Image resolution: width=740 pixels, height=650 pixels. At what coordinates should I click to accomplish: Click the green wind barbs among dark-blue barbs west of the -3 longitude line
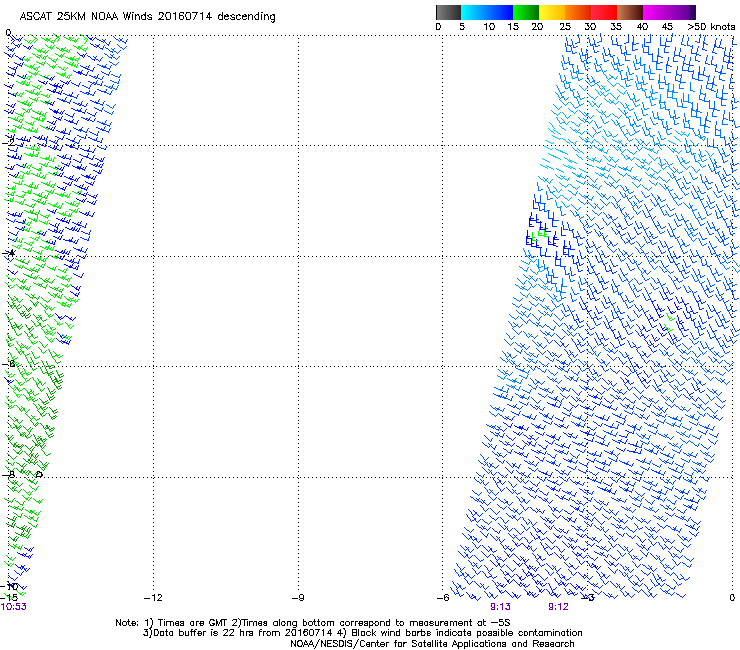click(539, 234)
